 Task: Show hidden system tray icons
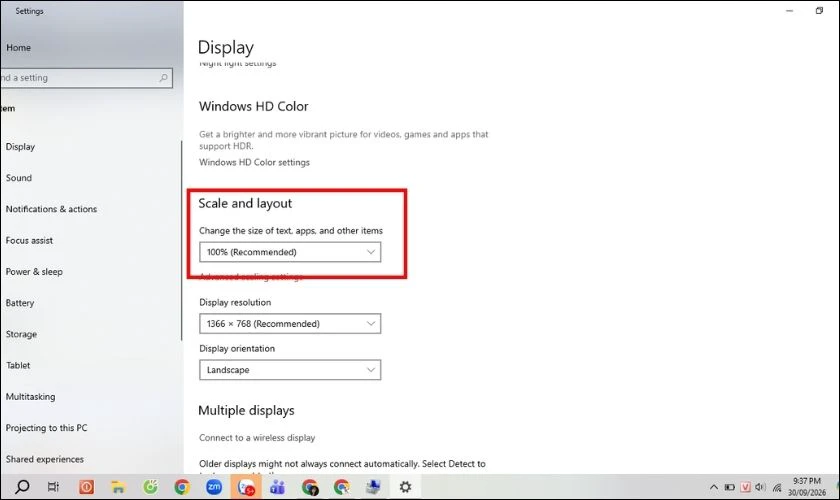coord(714,487)
